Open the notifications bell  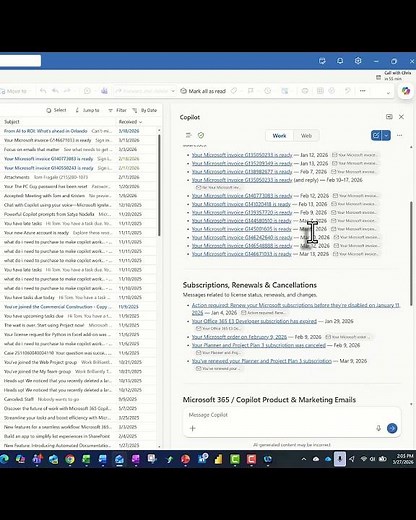pos(340,61)
